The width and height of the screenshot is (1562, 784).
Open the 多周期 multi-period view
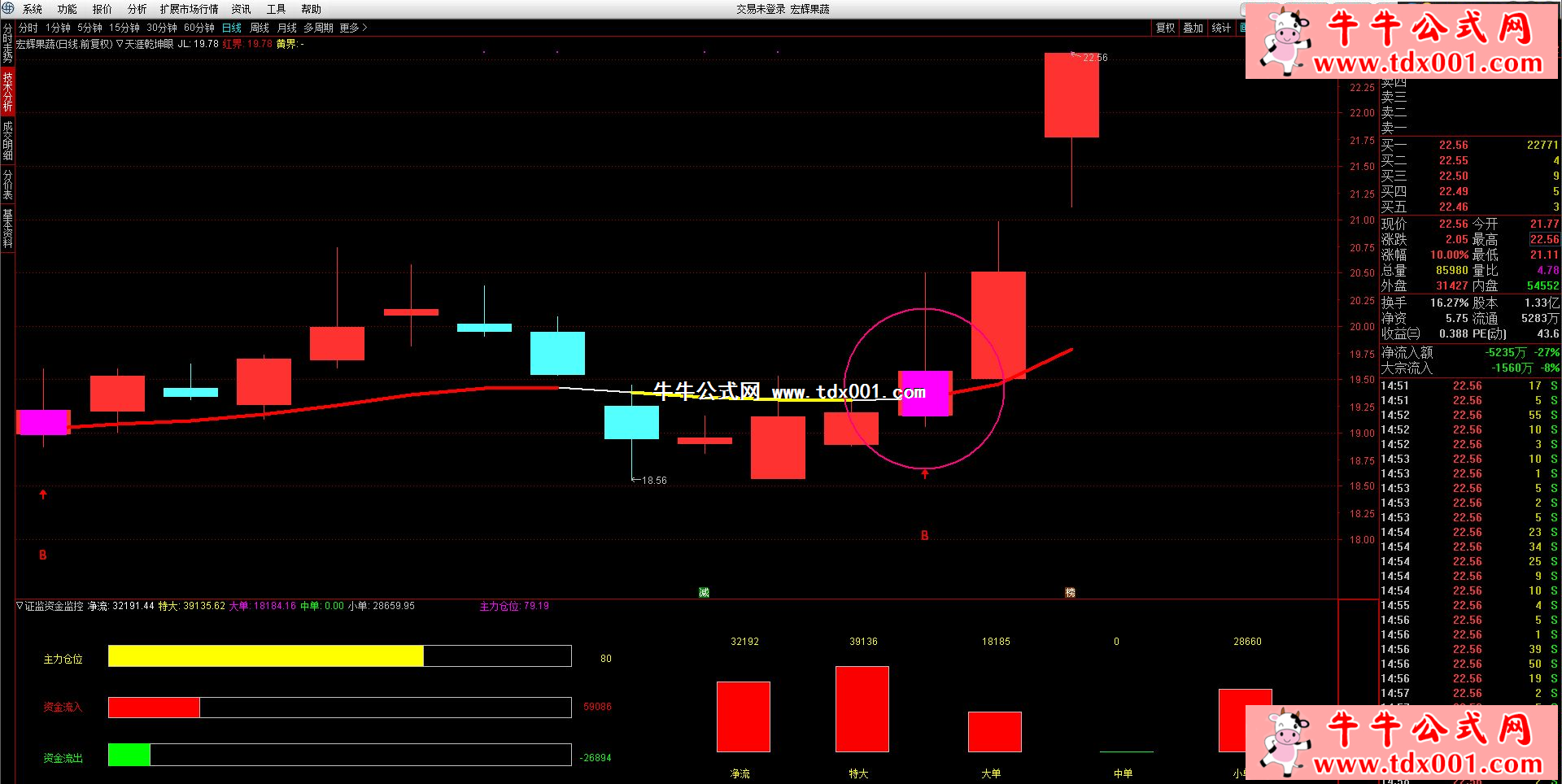319,28
